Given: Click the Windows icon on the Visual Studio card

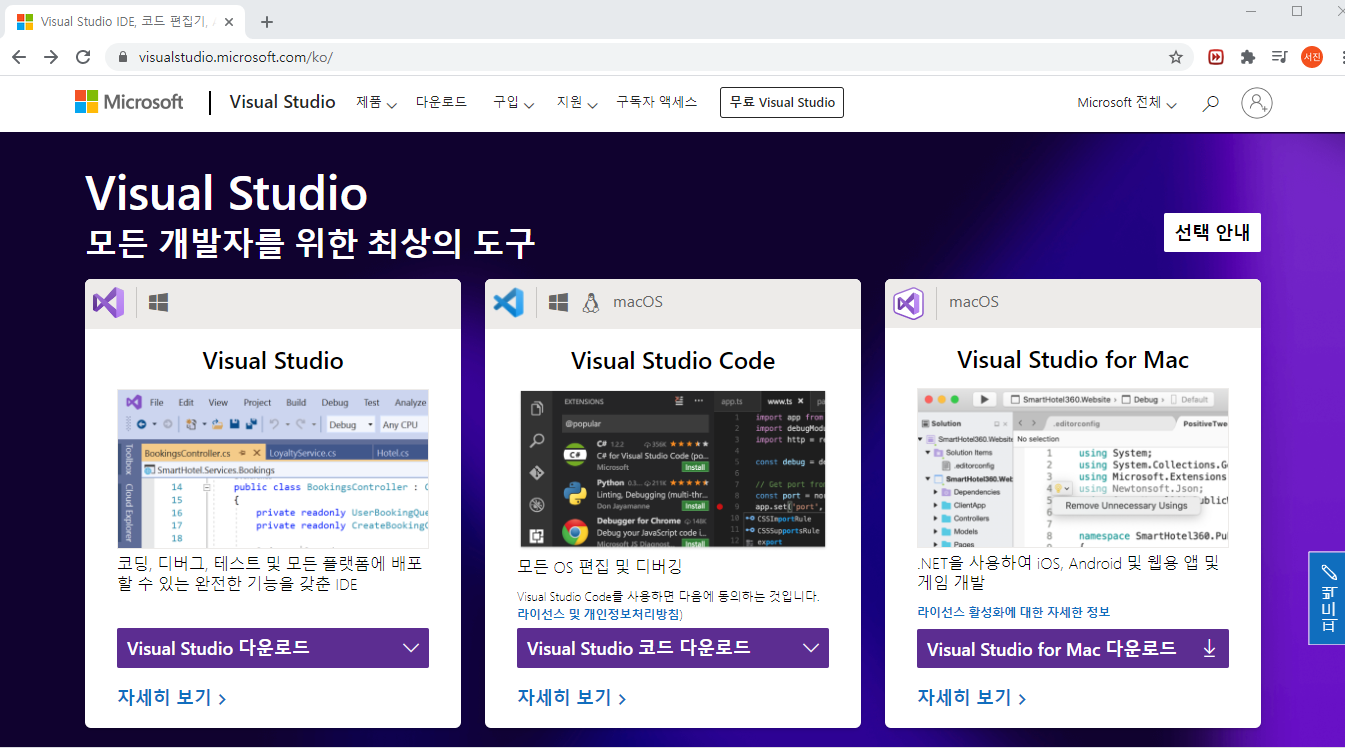Looking at the screenshot, I should [x=158, y=302].
